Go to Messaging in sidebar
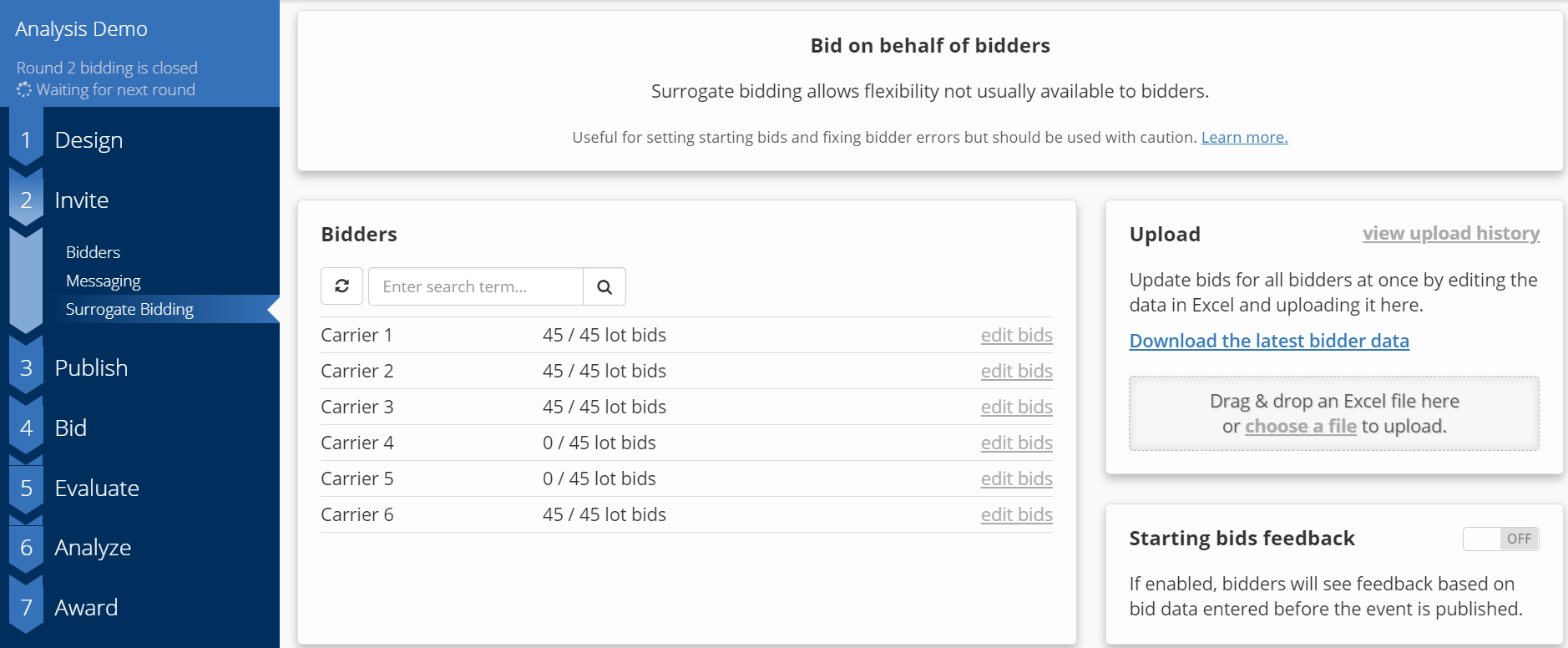Image resolution: width=1568 pixels, height=648 pixels. click(103, 281)
